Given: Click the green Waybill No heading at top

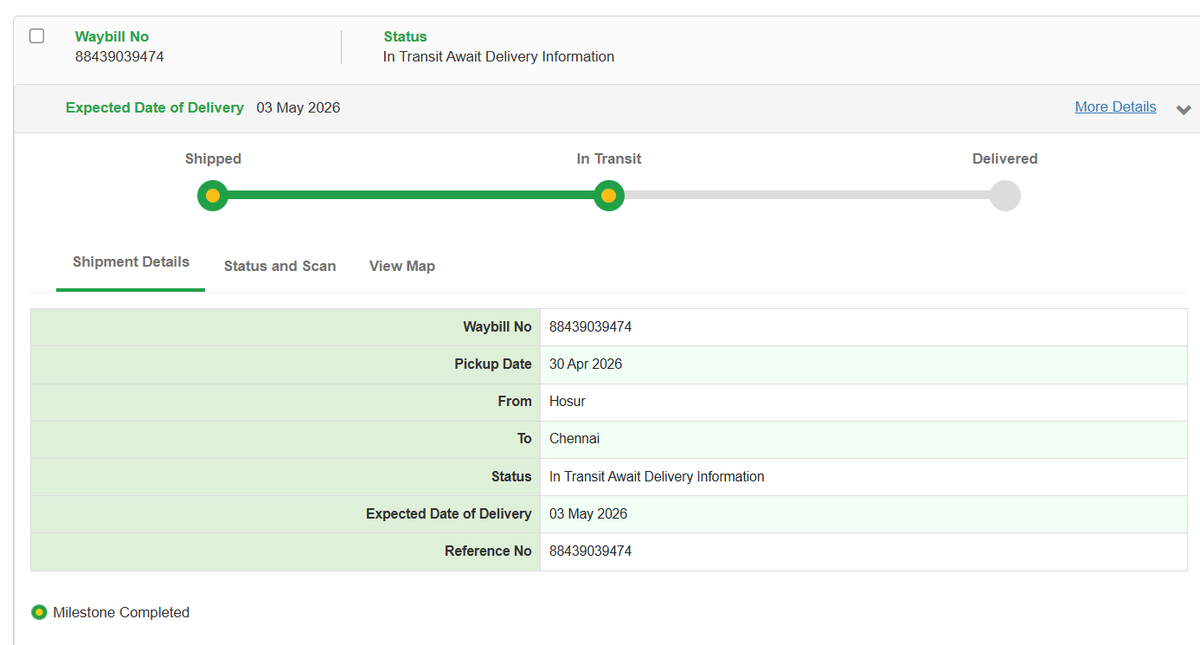Looking at the screenshot, I should click(112, 37).
